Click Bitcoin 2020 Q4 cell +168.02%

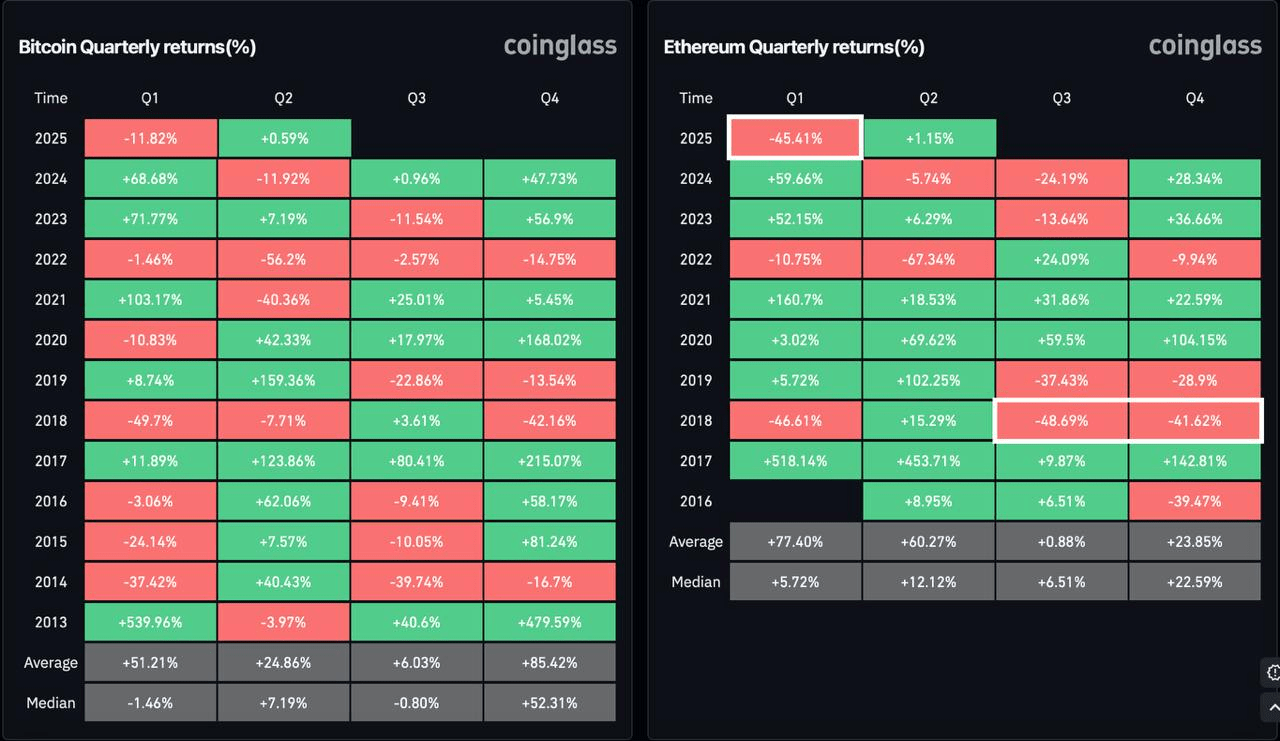549,340
